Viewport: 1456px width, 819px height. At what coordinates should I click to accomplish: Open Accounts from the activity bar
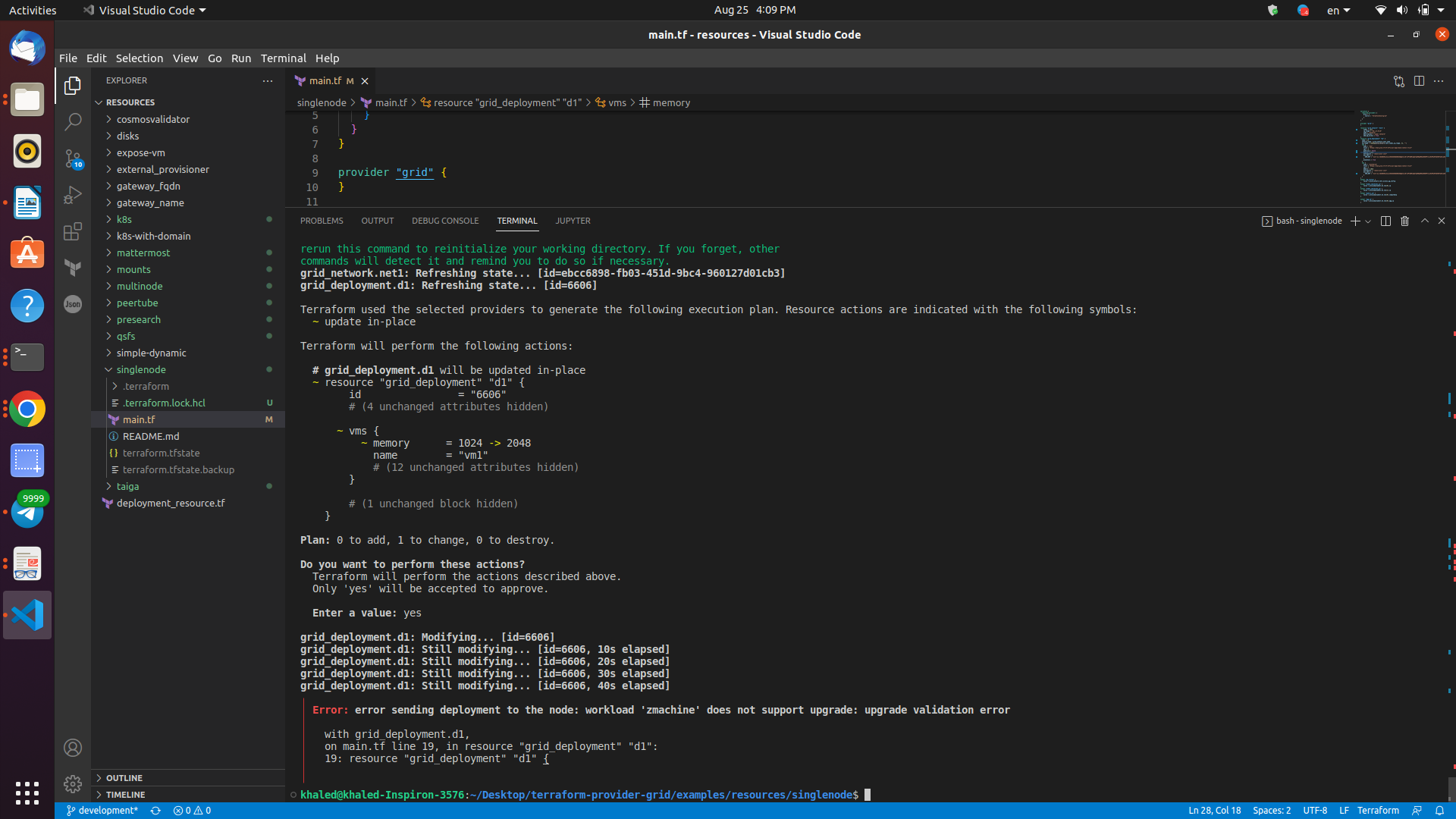coord(73,748)
